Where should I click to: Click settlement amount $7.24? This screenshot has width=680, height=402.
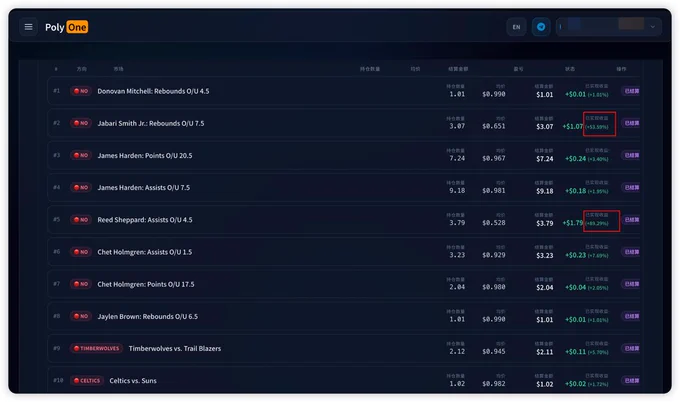pos(545,159)
